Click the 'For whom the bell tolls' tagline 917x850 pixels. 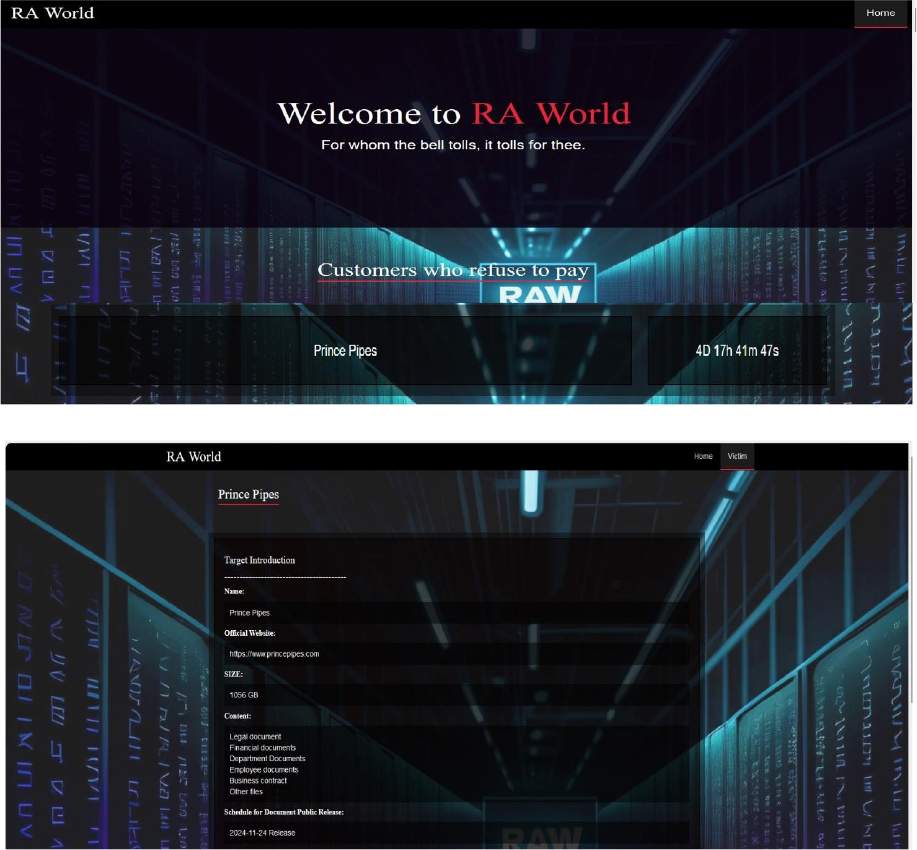[453, 144]
